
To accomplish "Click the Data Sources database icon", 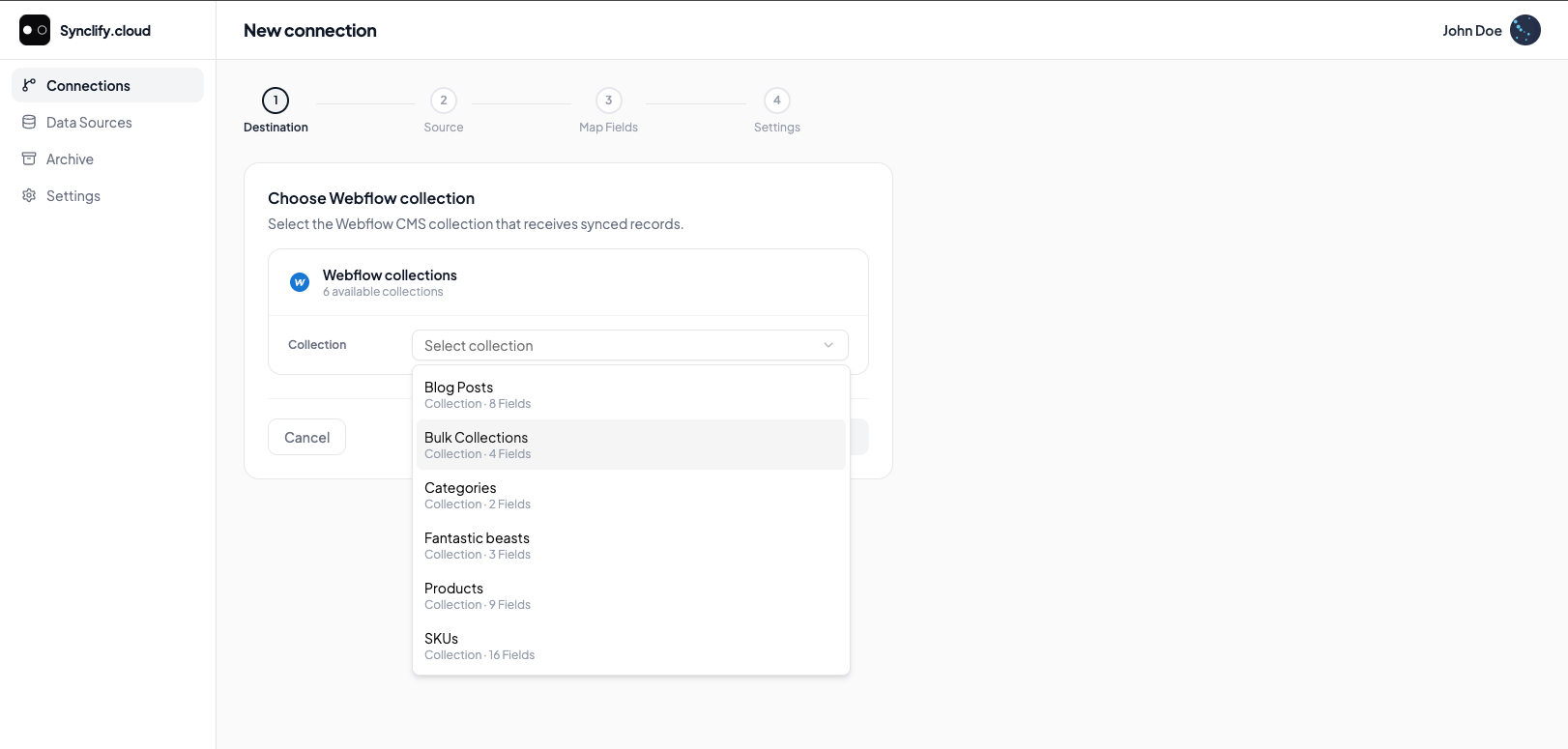I will tap(29, 122).
